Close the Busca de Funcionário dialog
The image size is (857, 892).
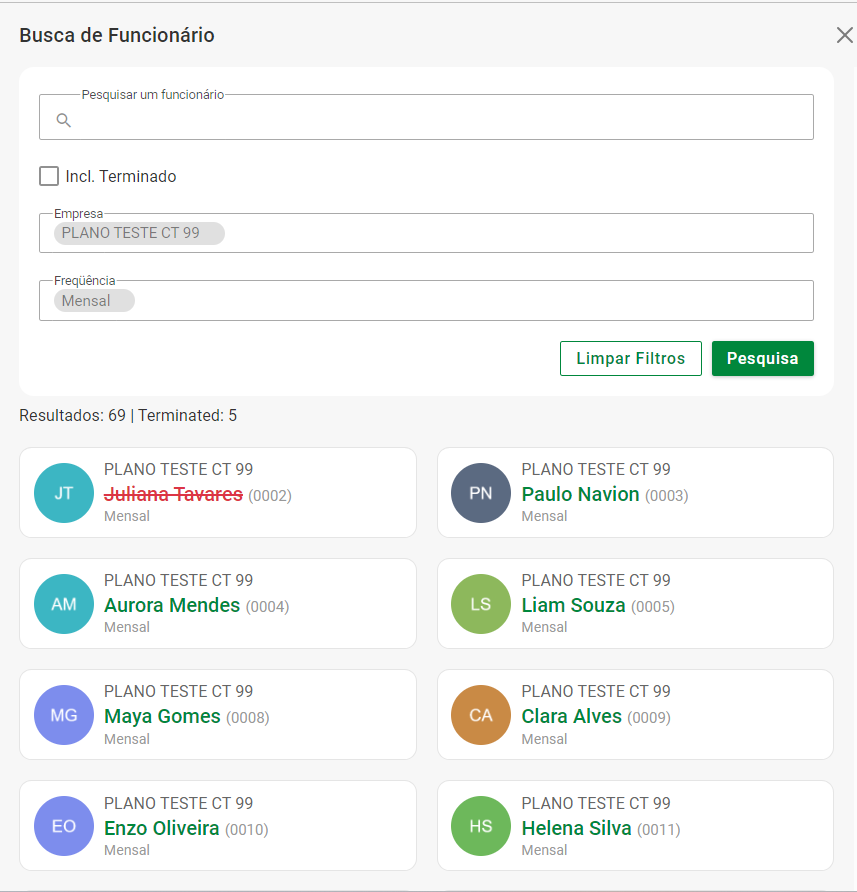(844, 36)
